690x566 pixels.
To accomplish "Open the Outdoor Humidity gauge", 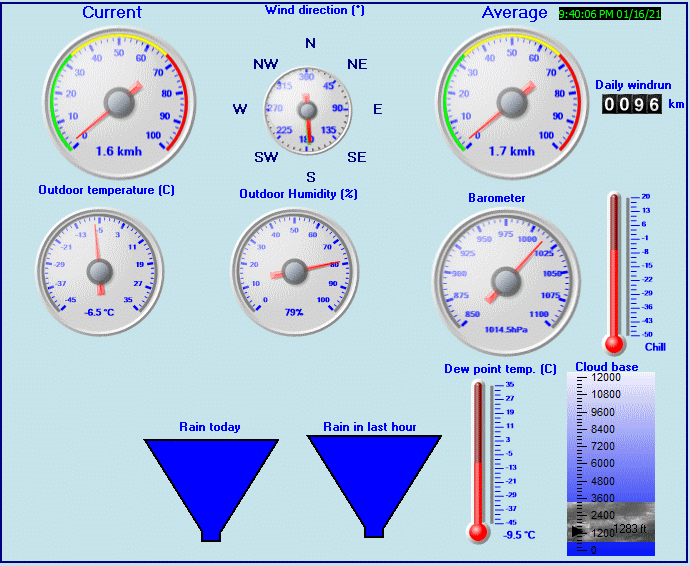I will coord(294,270).
